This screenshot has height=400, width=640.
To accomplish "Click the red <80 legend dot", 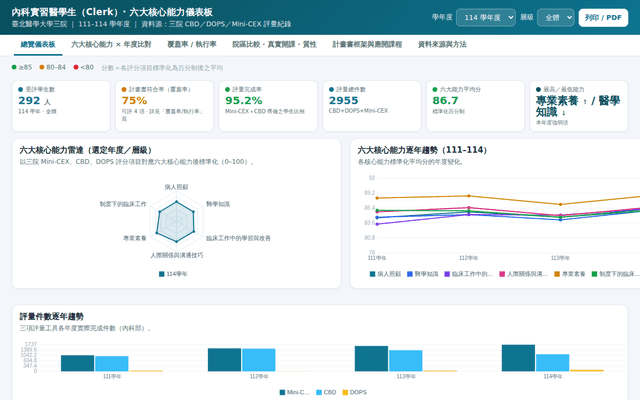I will [x=76, y=67].
